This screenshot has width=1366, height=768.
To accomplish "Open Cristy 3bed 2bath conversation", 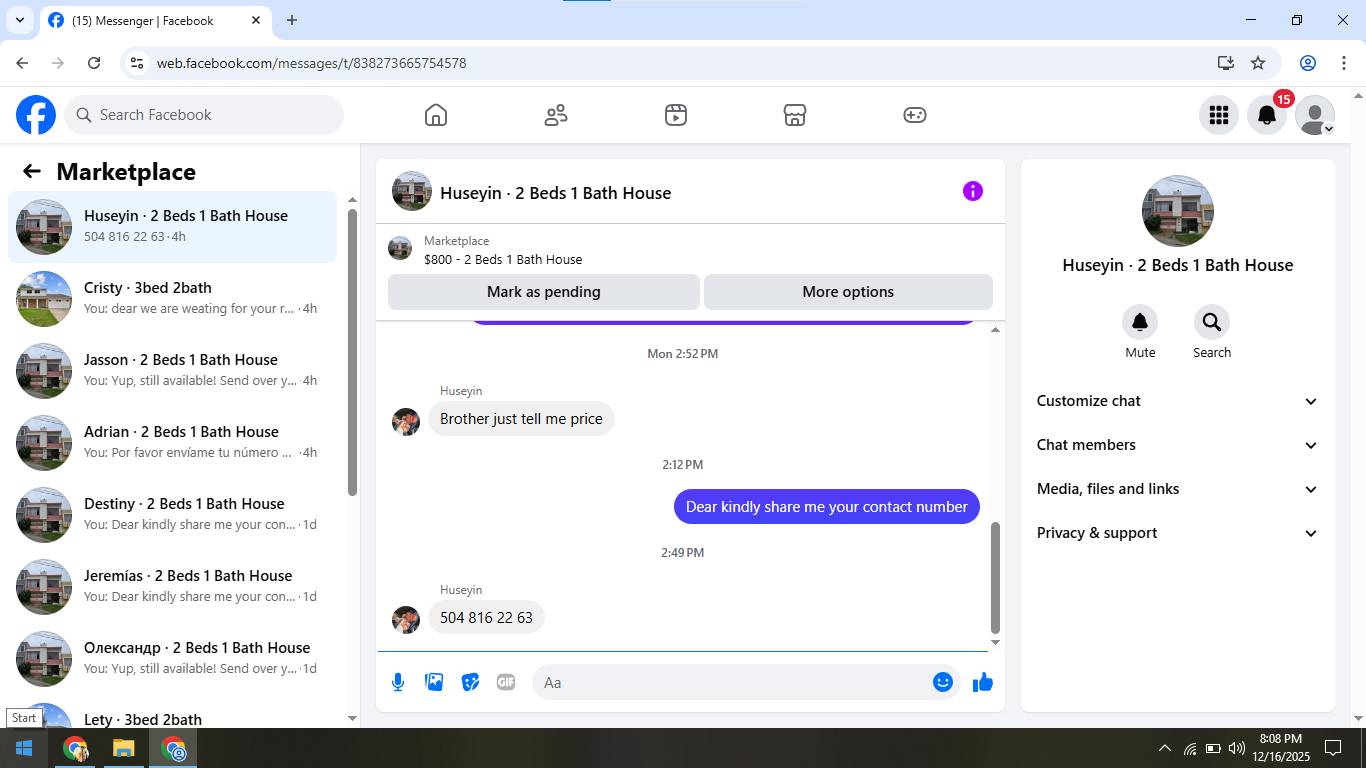I will point(173,299).
